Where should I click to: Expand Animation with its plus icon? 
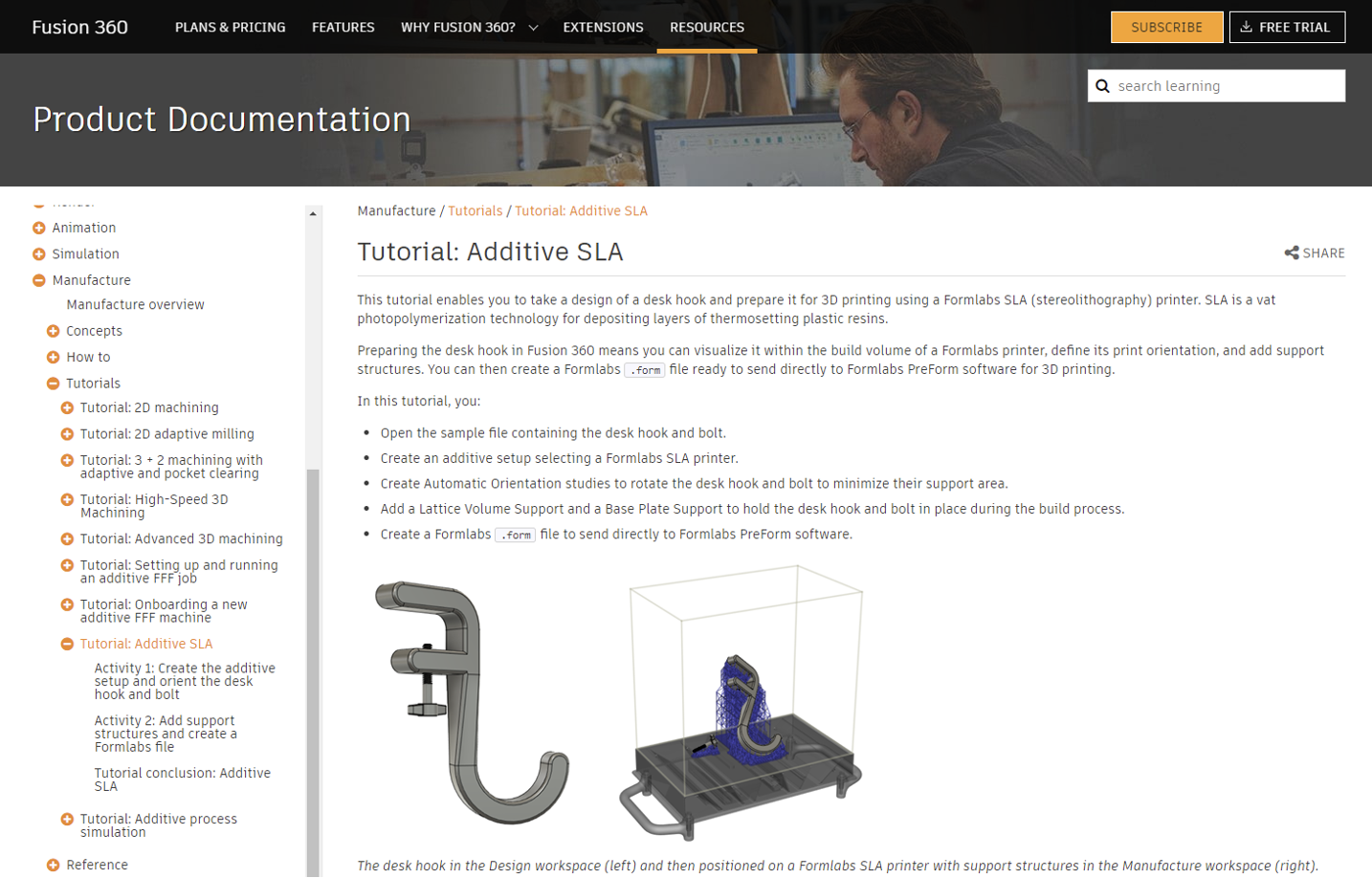[39, 228]
